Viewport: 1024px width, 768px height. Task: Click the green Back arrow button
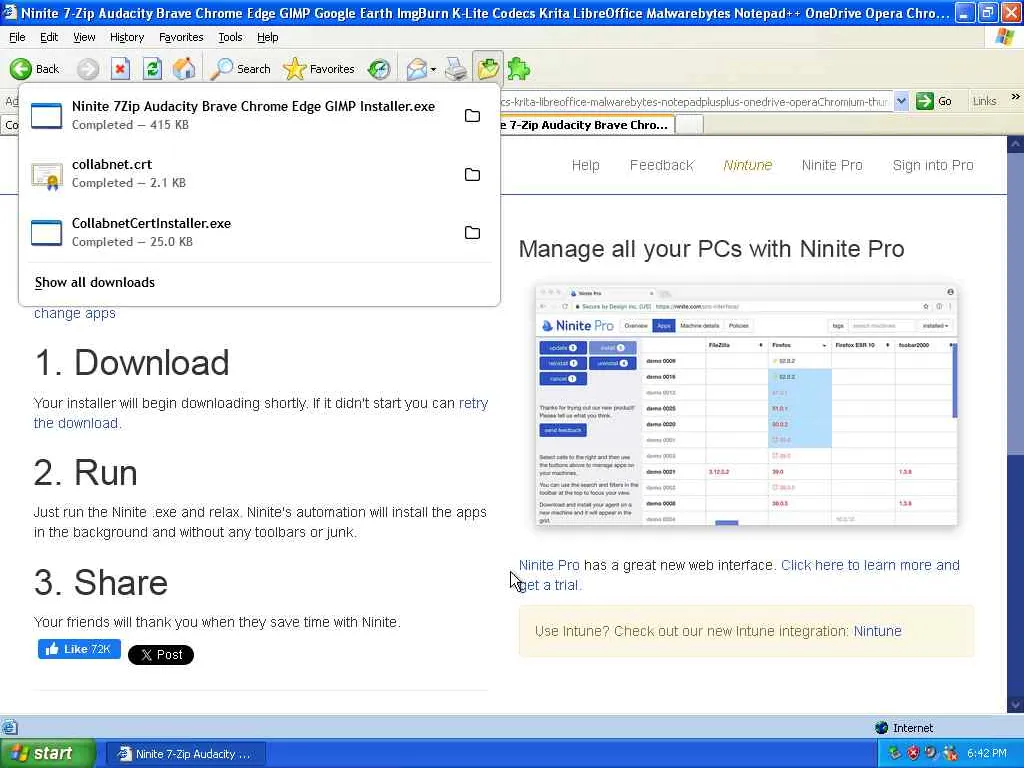click(34, 69)
